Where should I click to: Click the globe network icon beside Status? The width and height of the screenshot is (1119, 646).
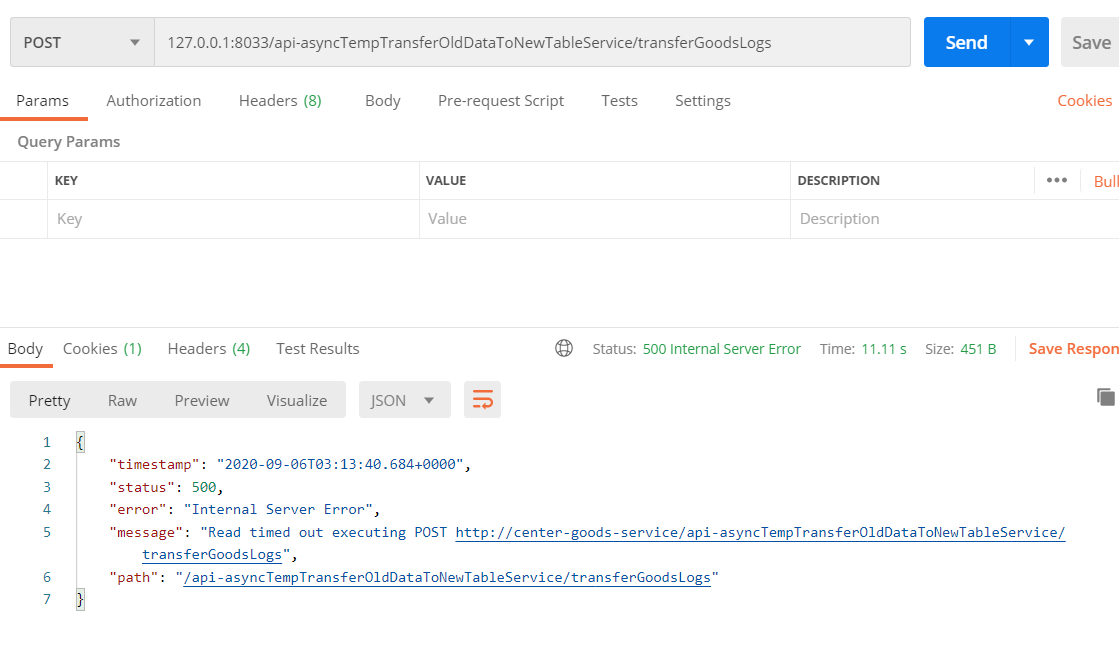coord(564,348)
